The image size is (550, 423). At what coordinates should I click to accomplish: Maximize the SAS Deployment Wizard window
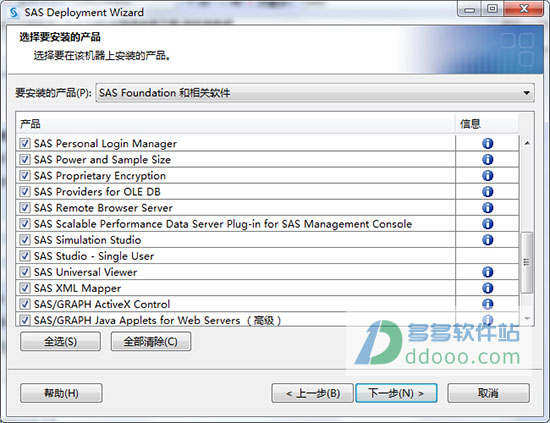tap(492, 9)
